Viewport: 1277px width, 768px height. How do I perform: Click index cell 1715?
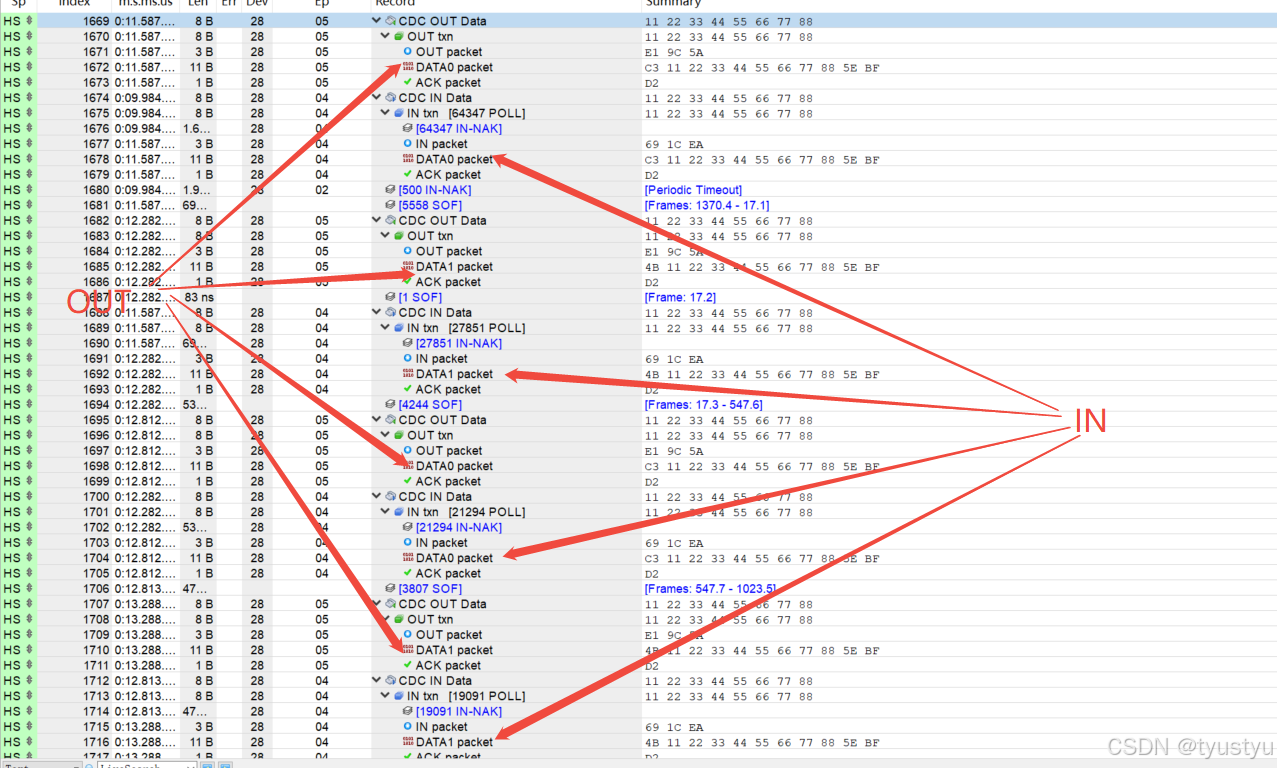96,727
